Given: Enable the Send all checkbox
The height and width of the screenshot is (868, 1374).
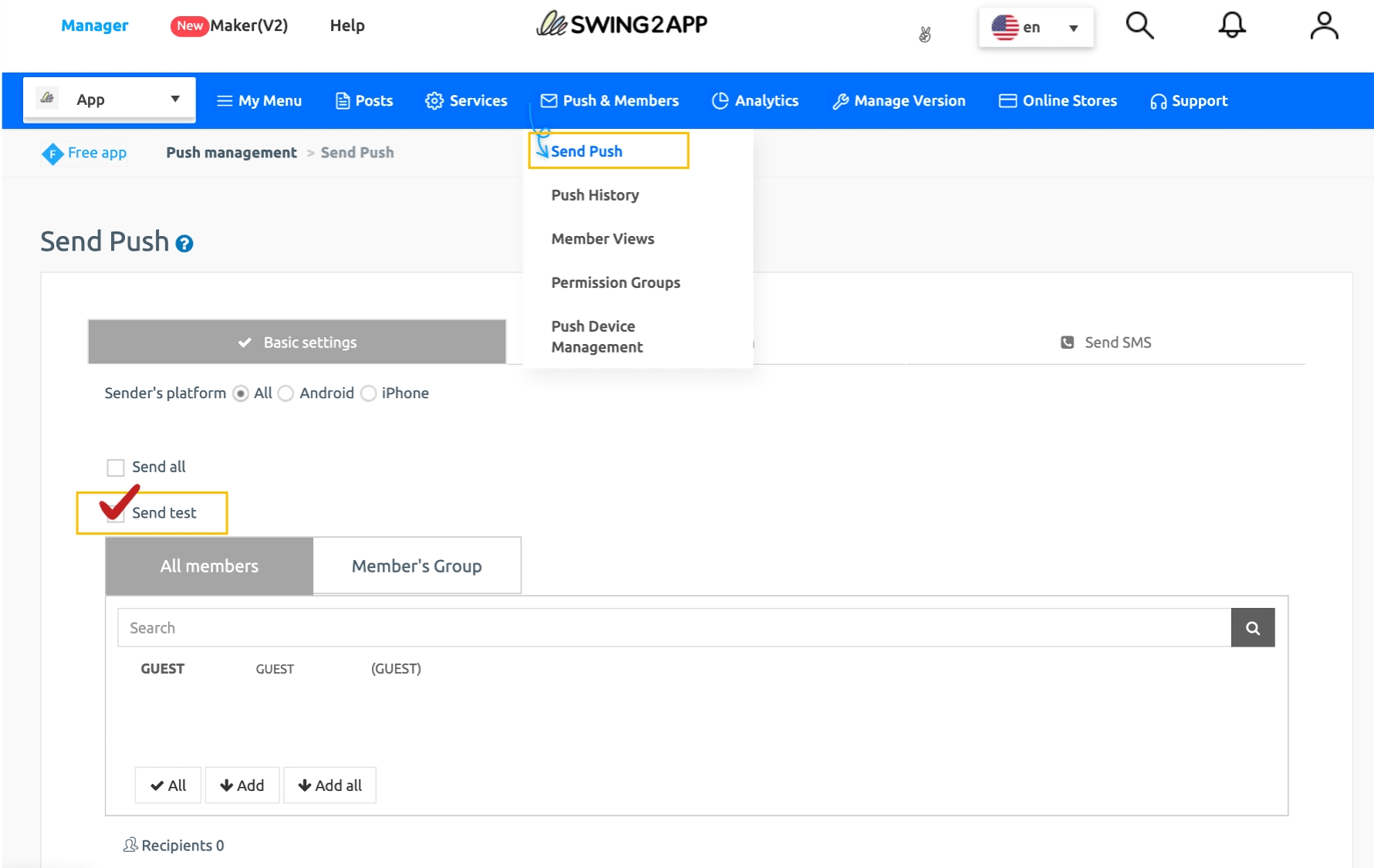Looking at the screenshot, I should click(x=116, y=468).
